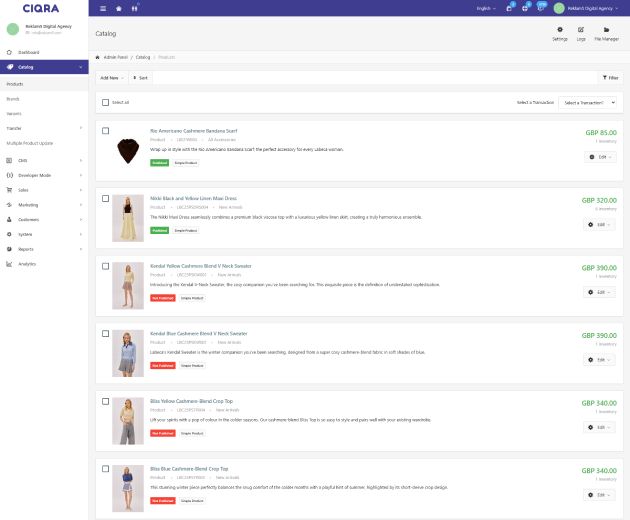
Task: Click the home icon in top bar
Action: pyautogui.click(x=119, y=7)
